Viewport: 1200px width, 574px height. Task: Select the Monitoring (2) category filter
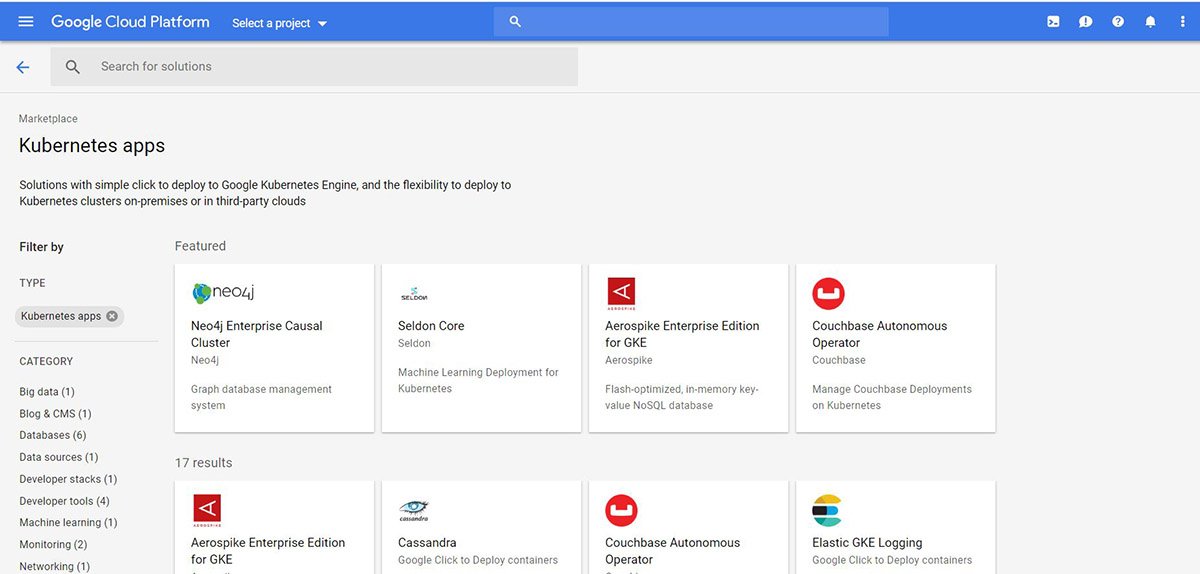pos(53,544)
